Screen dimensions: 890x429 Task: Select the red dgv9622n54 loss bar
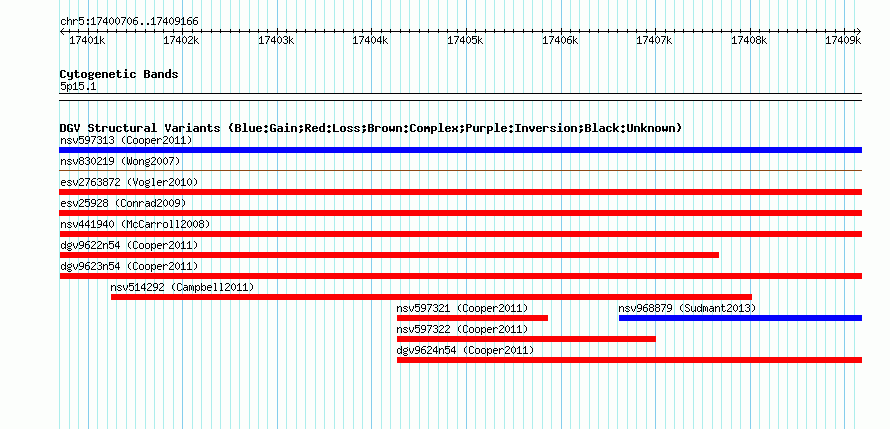click(x=389, y=255)
